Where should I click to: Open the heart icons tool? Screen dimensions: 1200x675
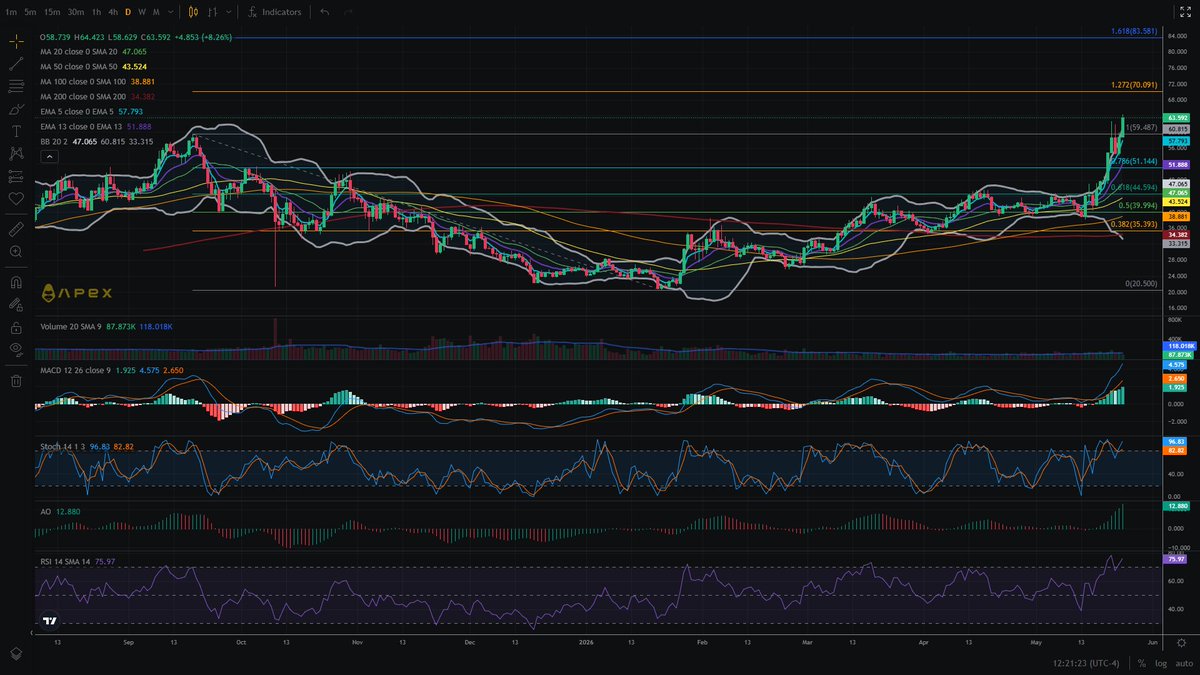coord(15,198)
